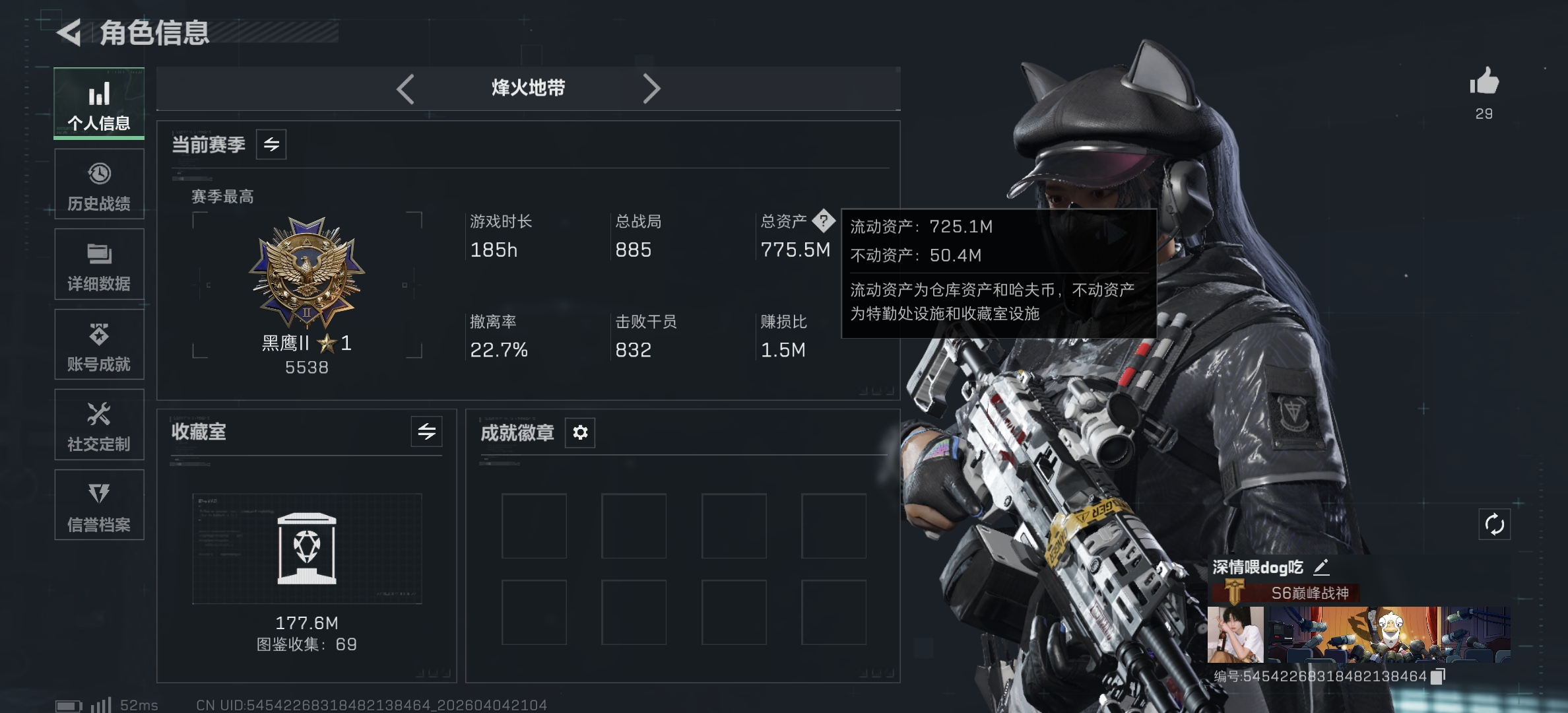Switch to next mode with right chevron

651,88
